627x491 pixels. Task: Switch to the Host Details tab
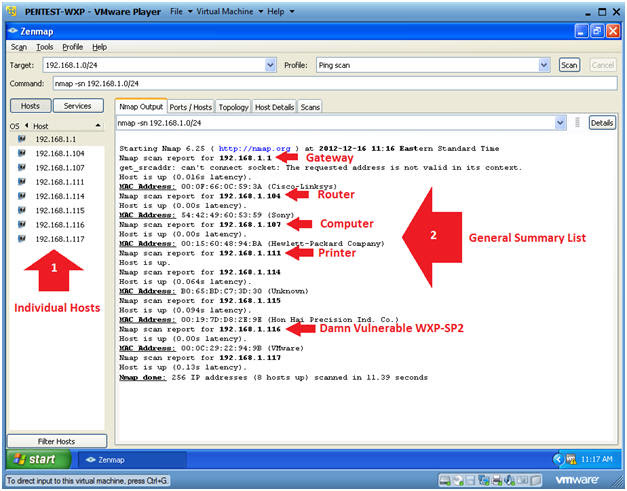[x=274, y=107]
